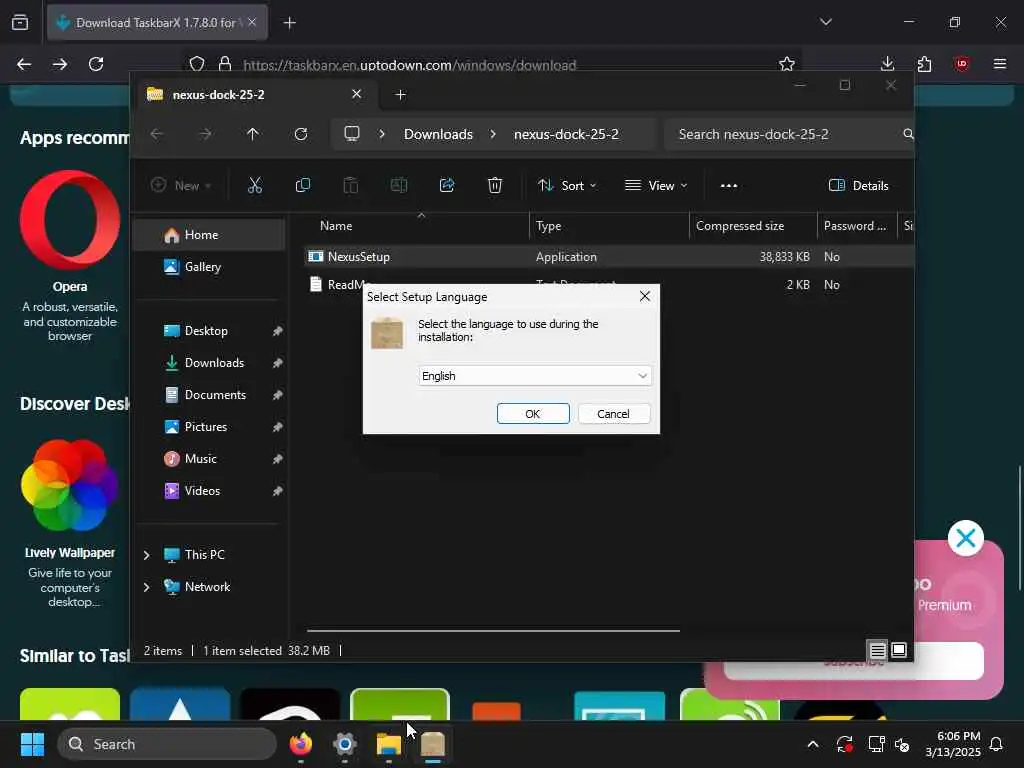
Task: Click the Firefox taskbar icon
Action: pos(301,744)
